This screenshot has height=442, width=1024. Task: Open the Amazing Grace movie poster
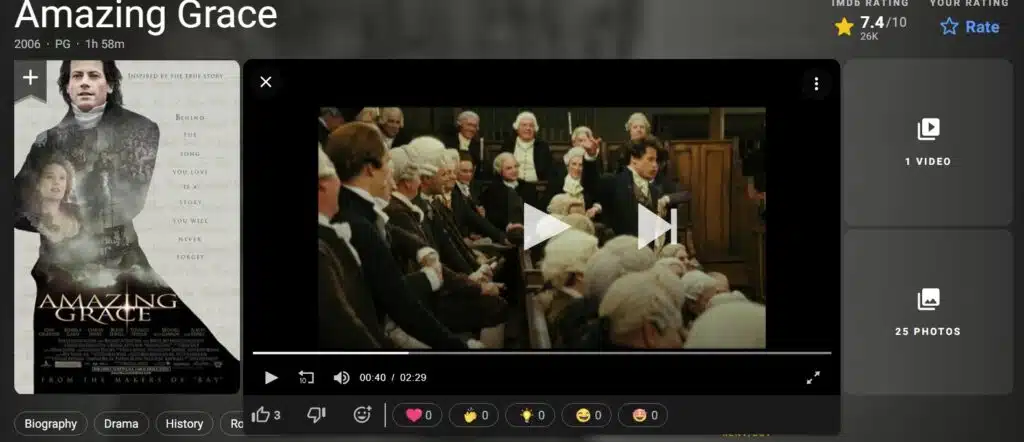(x=127, y=227)
